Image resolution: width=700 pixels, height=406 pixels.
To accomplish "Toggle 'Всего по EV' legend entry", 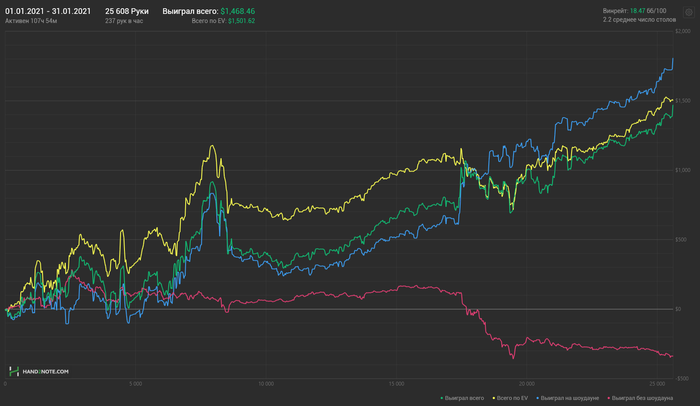I will (510, 398).
